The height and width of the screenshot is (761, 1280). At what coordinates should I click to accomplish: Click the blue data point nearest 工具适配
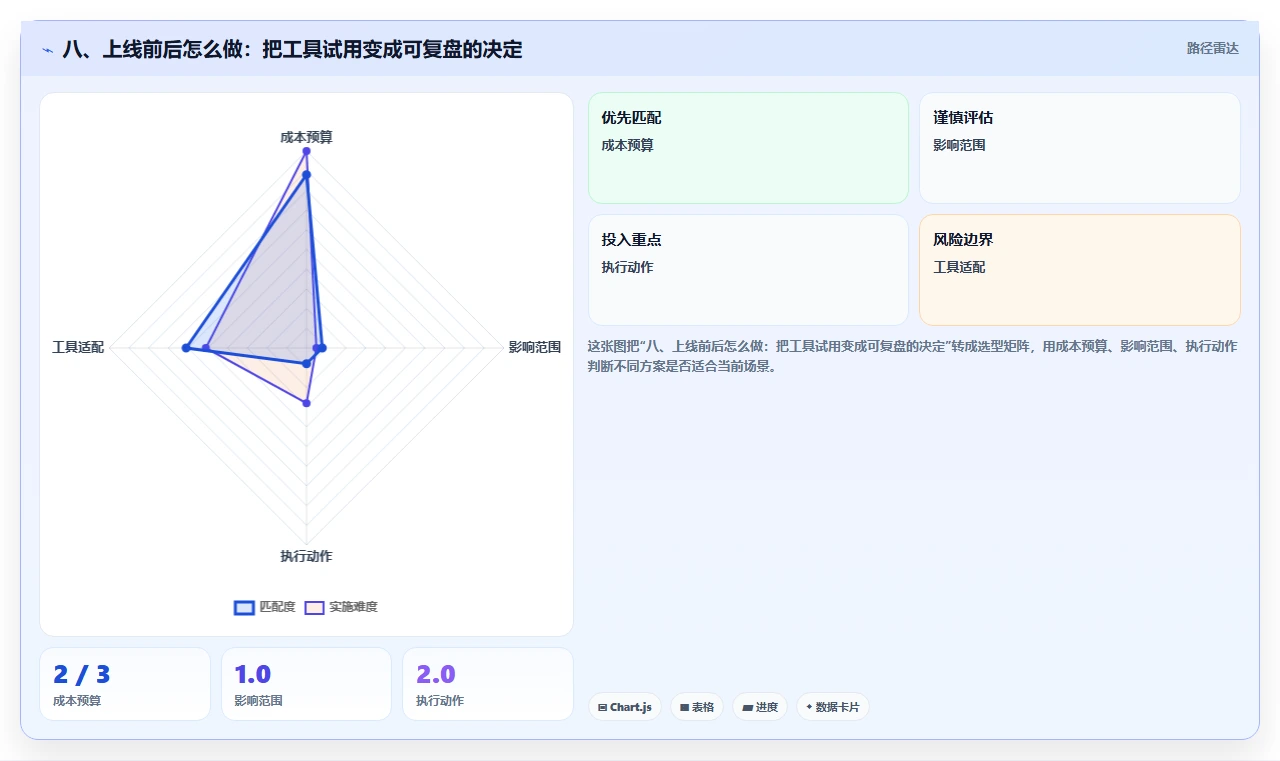pos(185,348)
